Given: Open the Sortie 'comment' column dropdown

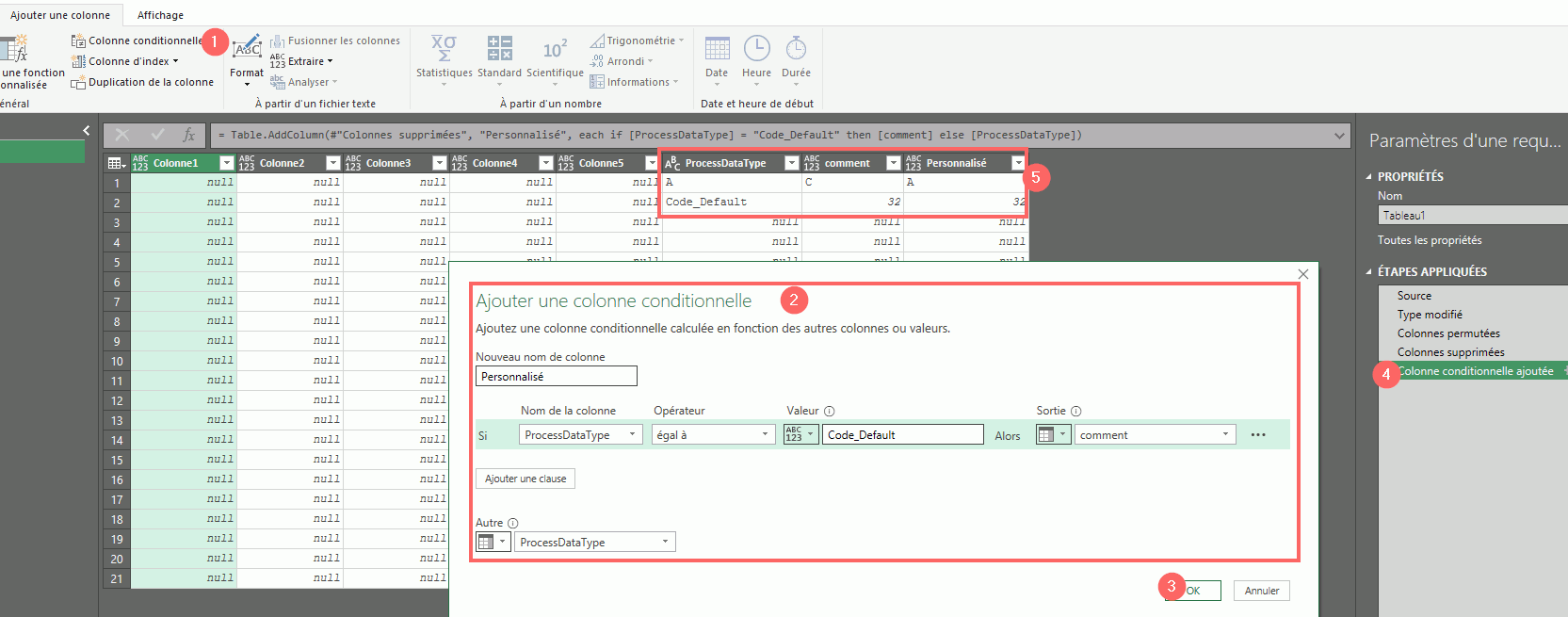Looking at the screenshot, I should coord(1156,434).
